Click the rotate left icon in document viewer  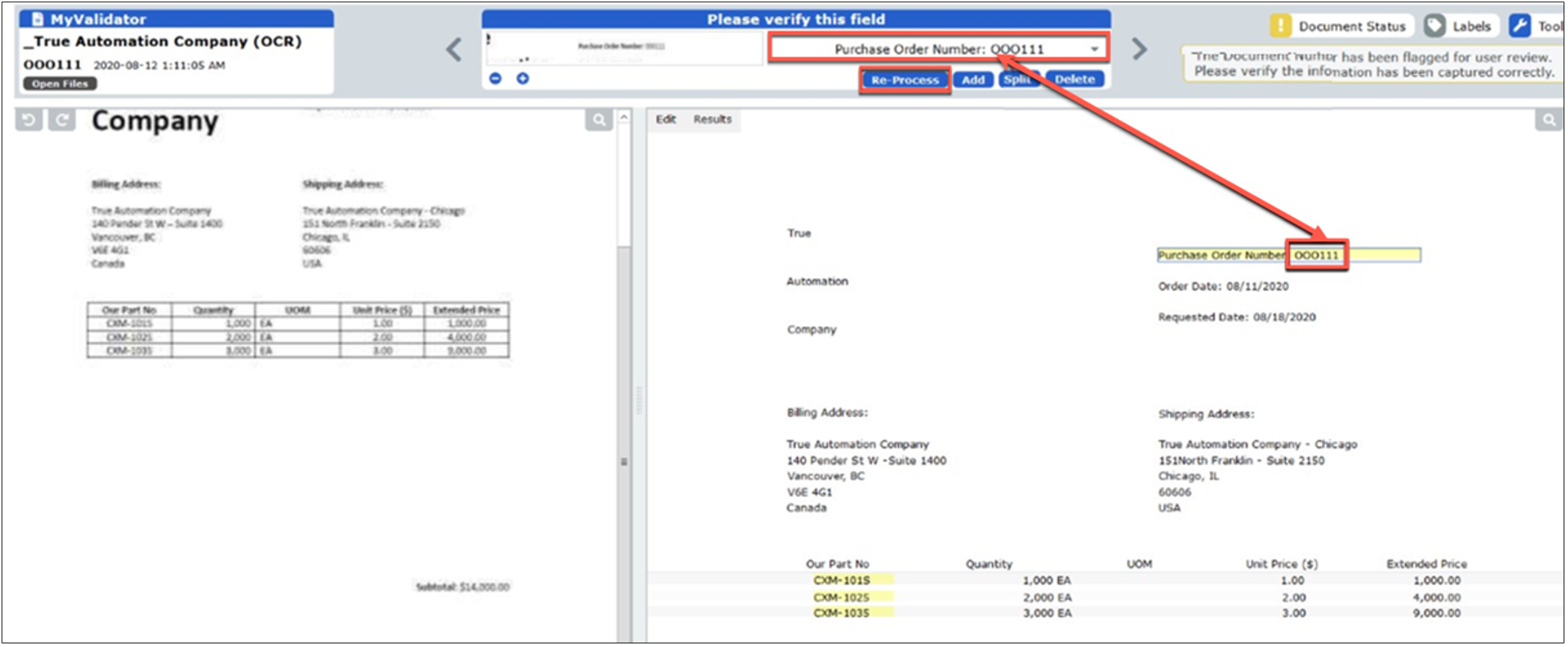point(29,120)
